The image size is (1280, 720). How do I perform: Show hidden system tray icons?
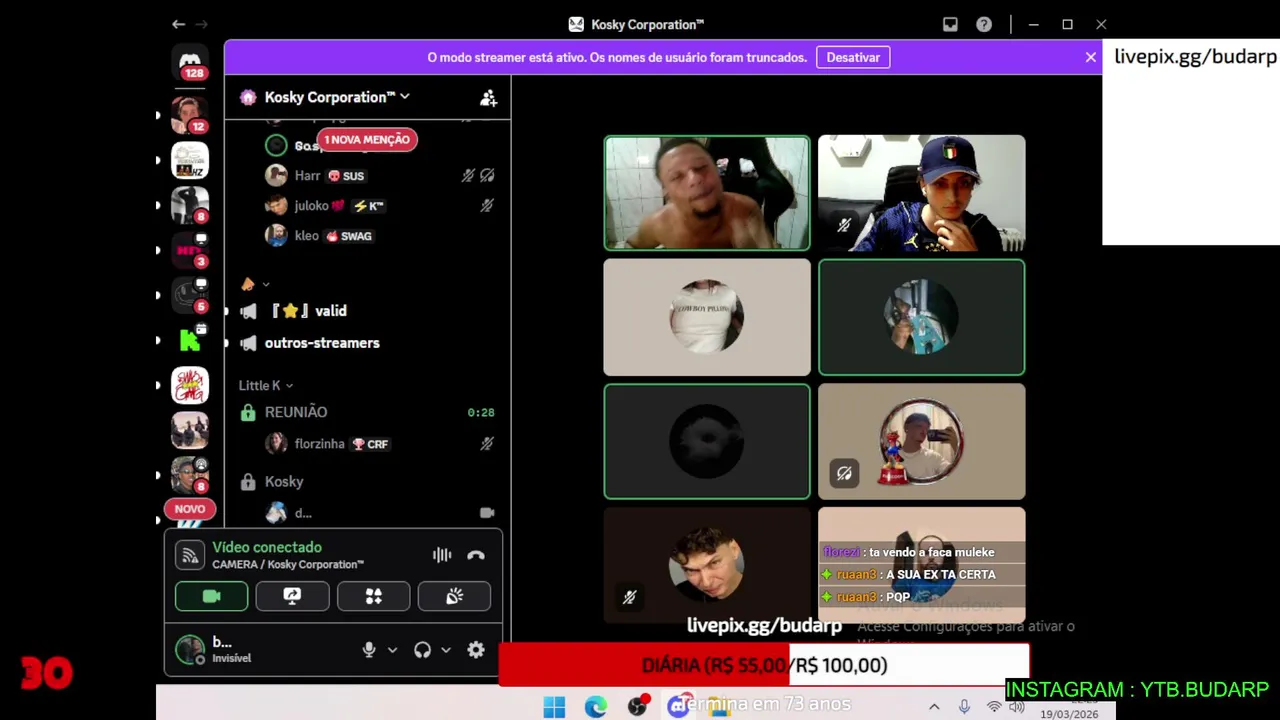[934, 707]
